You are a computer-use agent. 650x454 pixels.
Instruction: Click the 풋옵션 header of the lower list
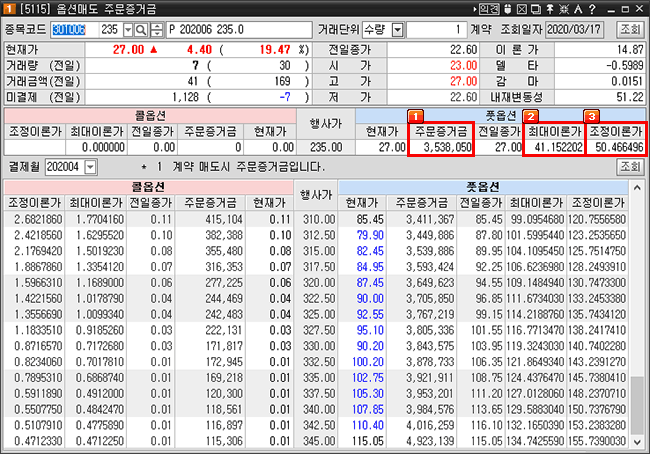(x=483, y=187)
